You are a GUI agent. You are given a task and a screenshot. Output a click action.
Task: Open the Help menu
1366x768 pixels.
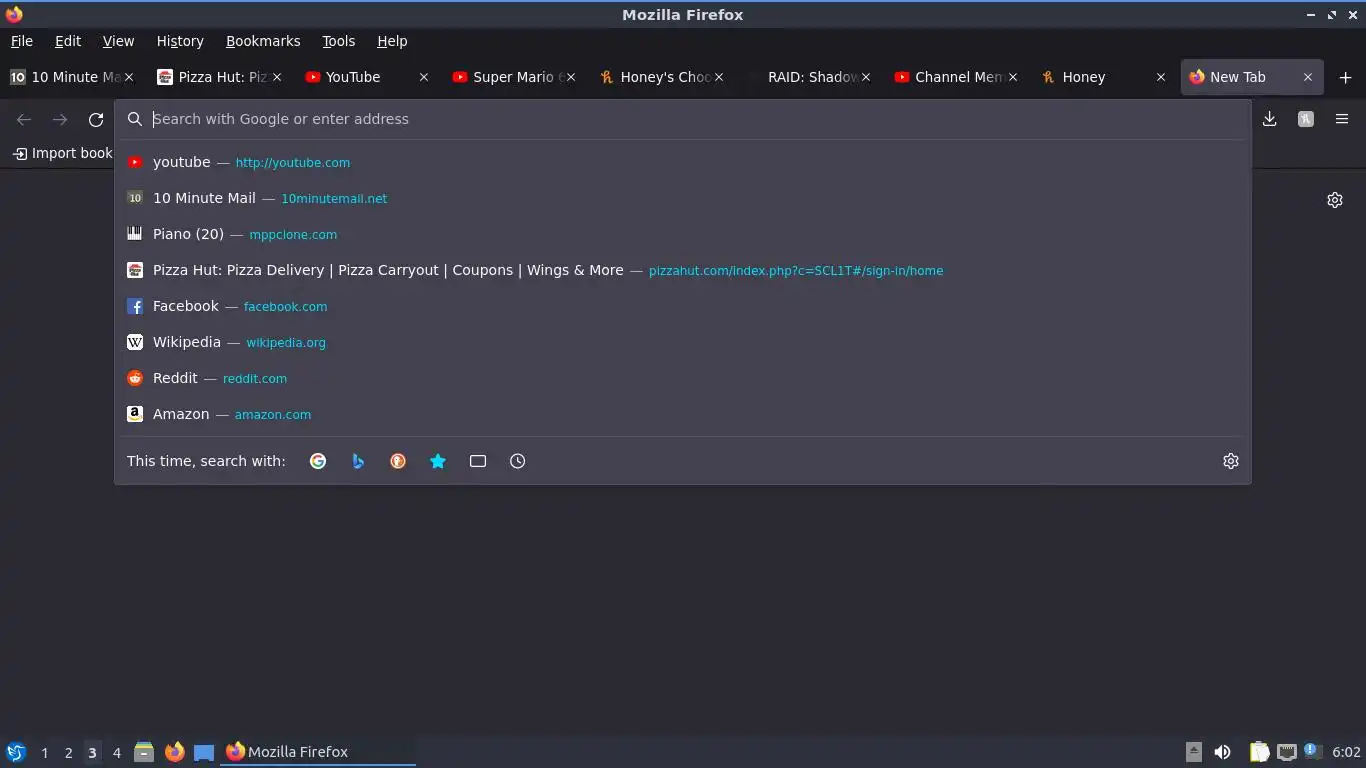click(392, 41)
